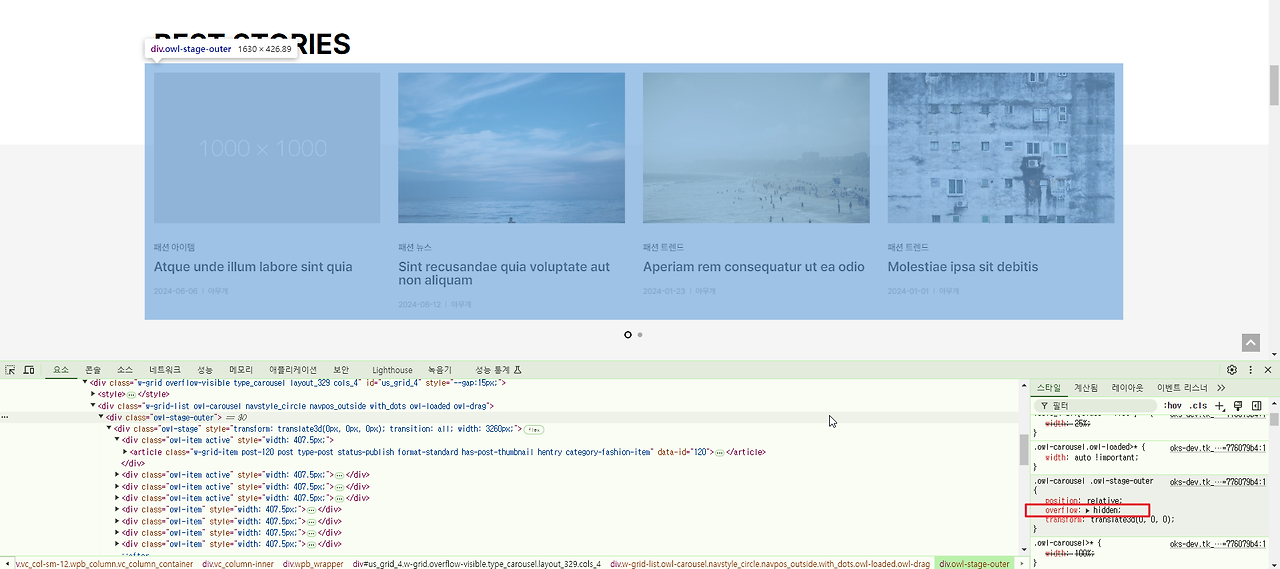Screen dimensions: 1280x569
Task: Collapse the owl-stage div node
Action: (x=109, y=429)
